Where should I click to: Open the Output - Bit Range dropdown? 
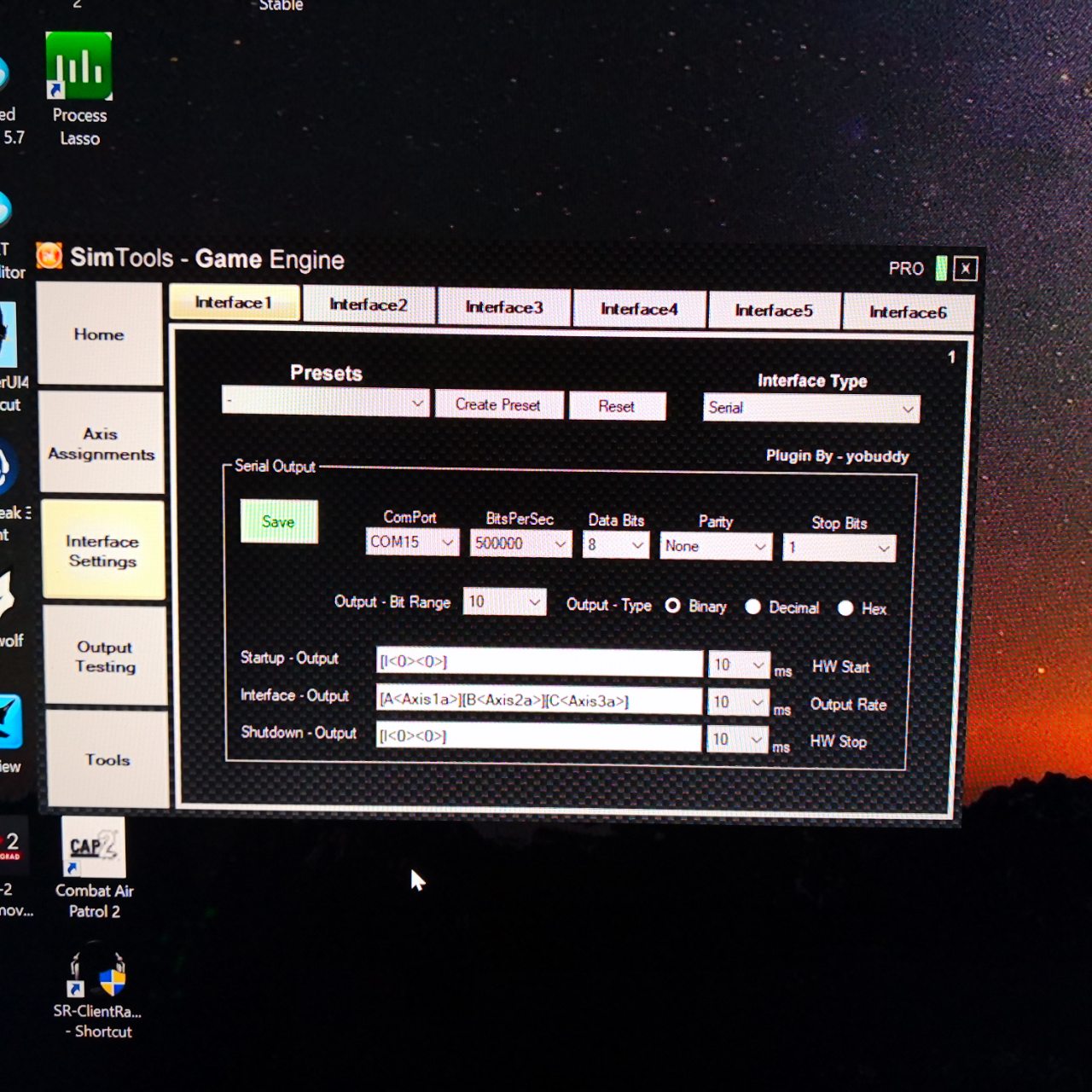(x=504, y=601)
